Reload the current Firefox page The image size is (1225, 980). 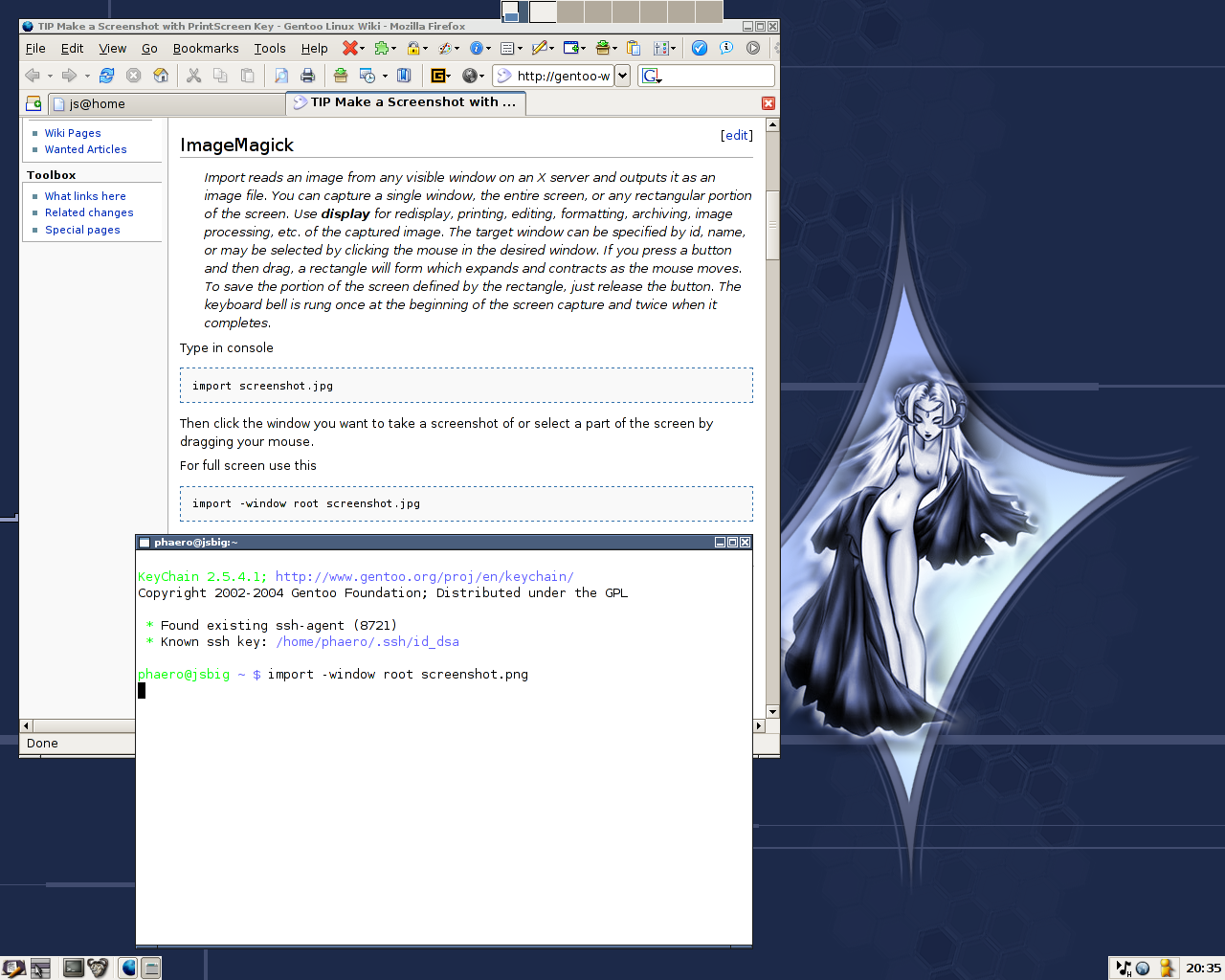107,76
